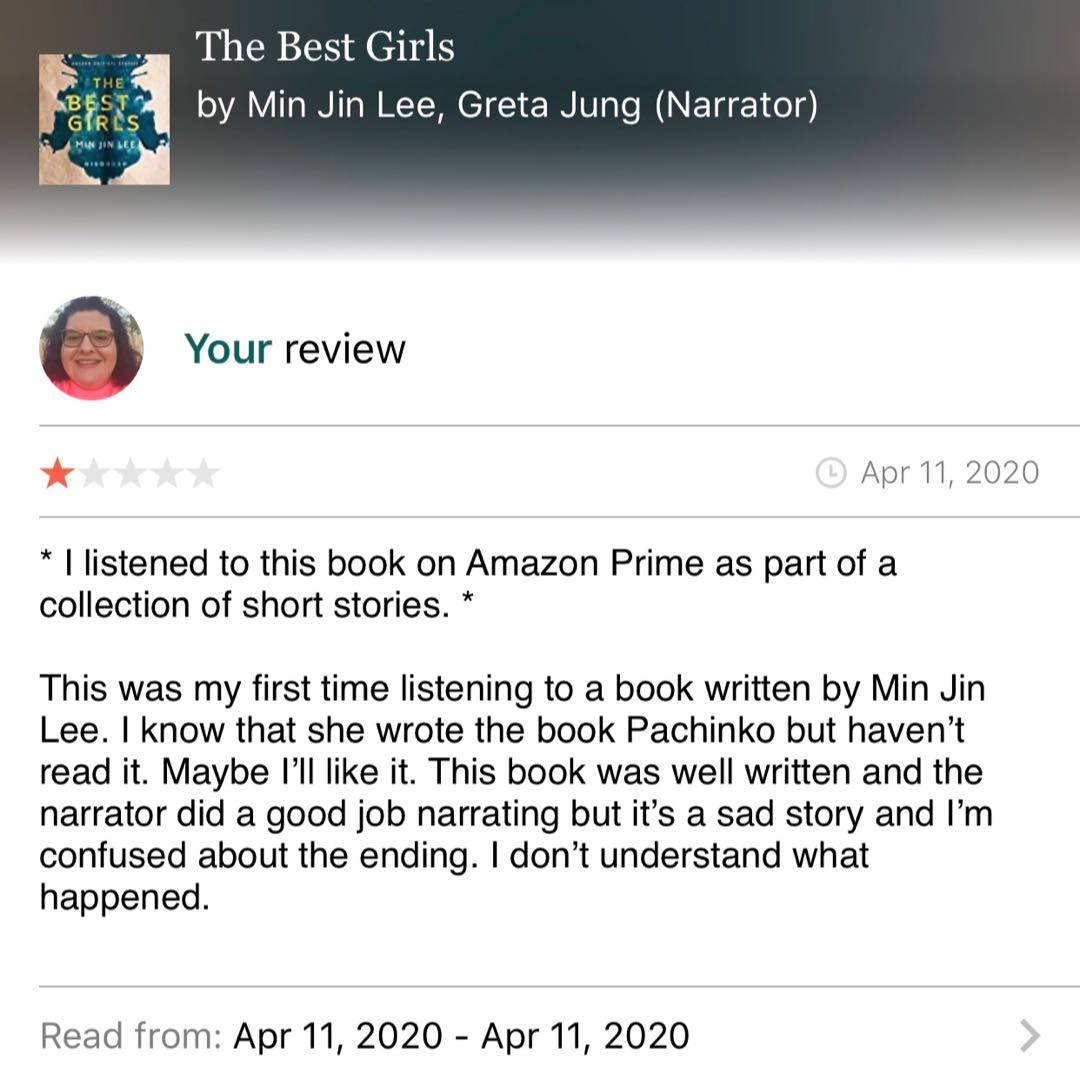Set rating to two stars
Viewport: 1080px width, 1080px height.
93,473
